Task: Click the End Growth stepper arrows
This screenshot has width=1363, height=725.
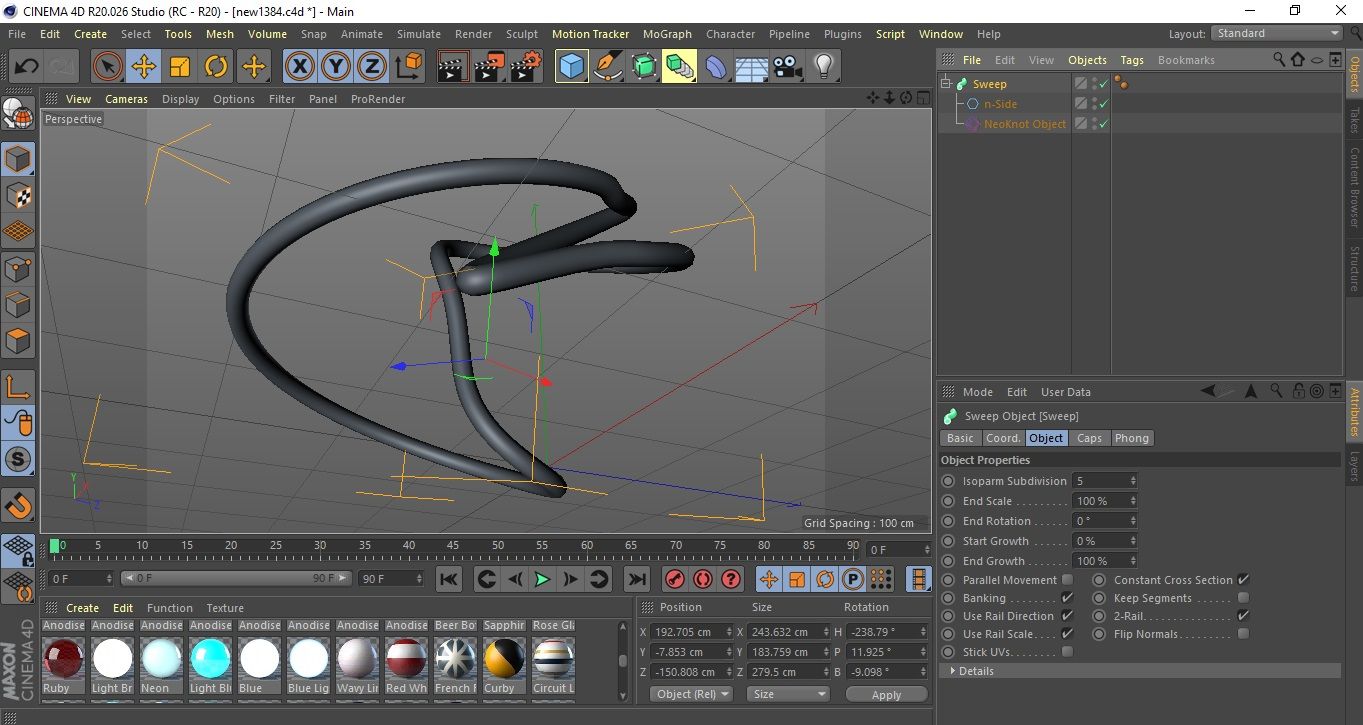Action: [x=1133, y=561]
